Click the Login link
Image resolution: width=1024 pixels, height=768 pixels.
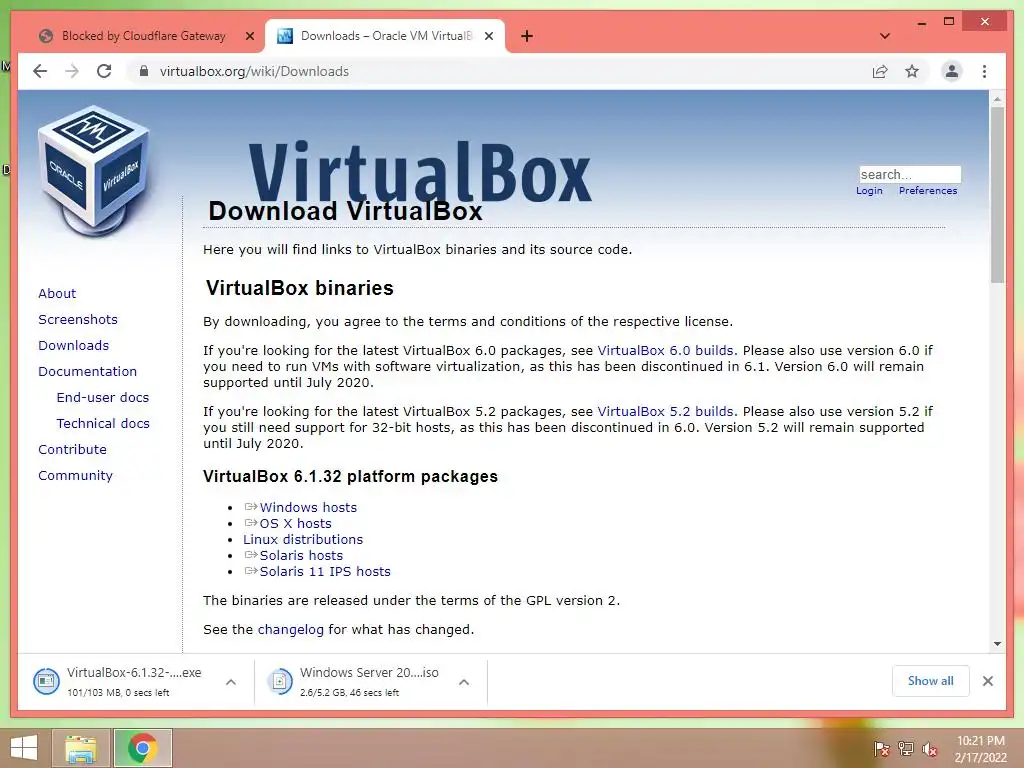click(869, 191)
